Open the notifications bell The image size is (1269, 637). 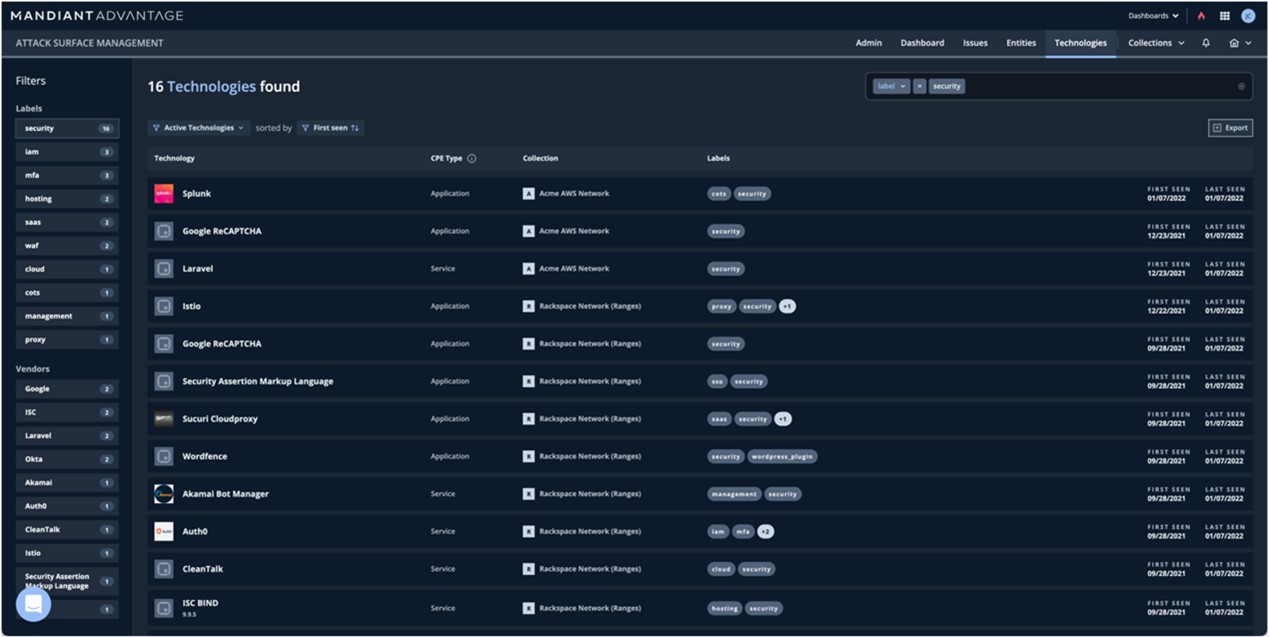coord(1206,43)
